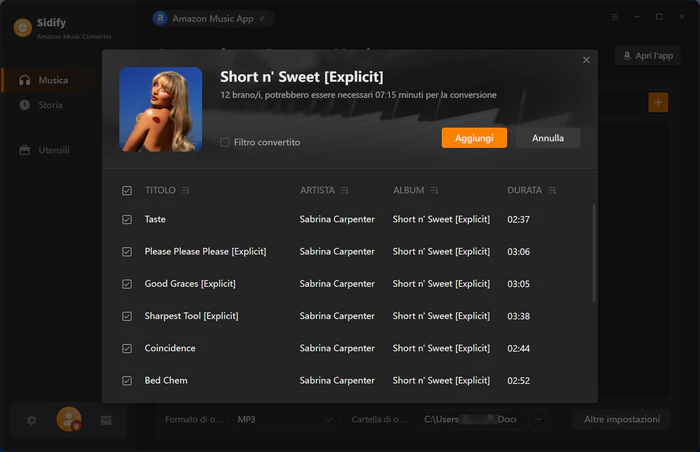Click the TITOLO column header
This screenshot has width=700, height=452.
tap(160, 190)
